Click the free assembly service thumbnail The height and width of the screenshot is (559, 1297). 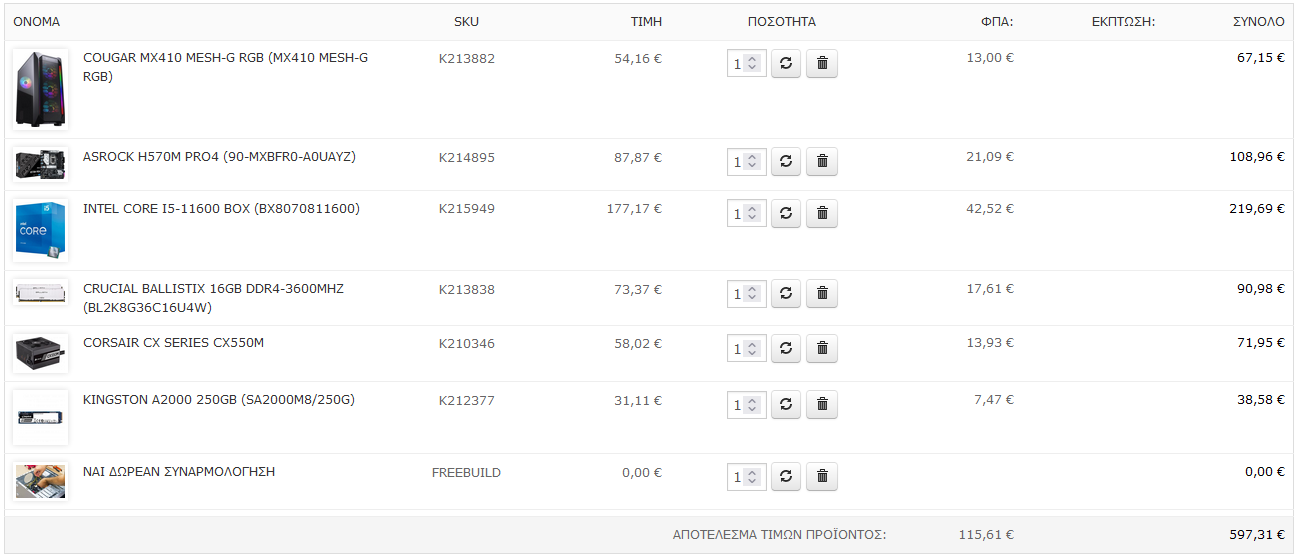coord(41,481)
